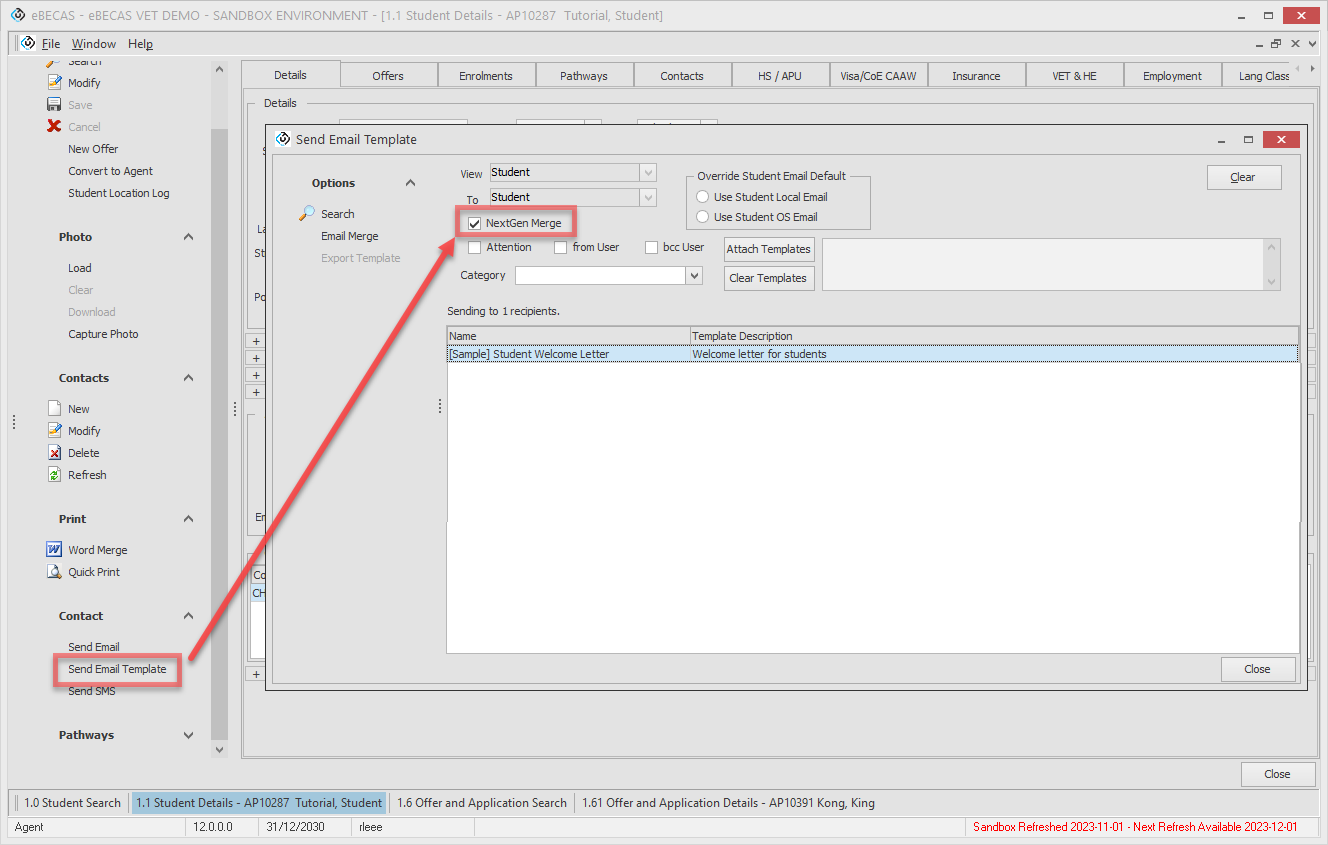Viewport: 1328px width, 845px height.
Task: Uncheck the NextGen Merge checkbox
Action: 475,224
